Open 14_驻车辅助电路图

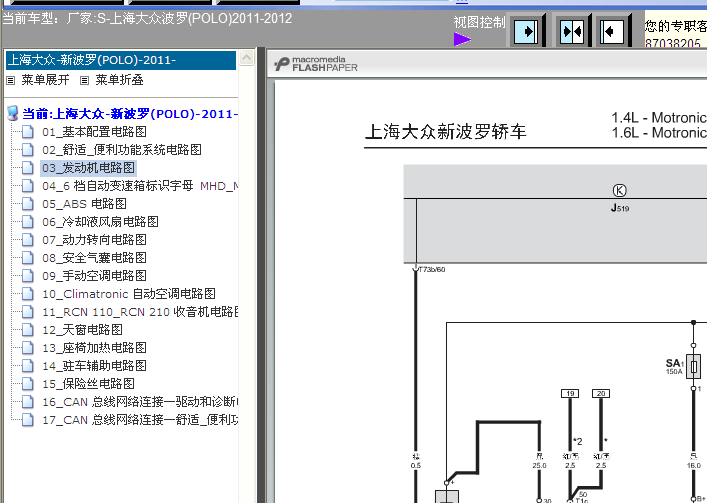click(94, 366)
